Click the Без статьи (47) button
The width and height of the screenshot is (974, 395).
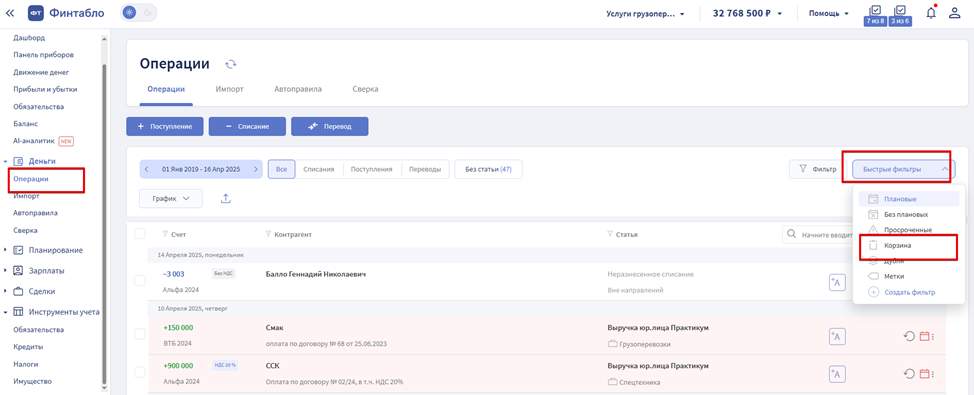tap(488, 169)
